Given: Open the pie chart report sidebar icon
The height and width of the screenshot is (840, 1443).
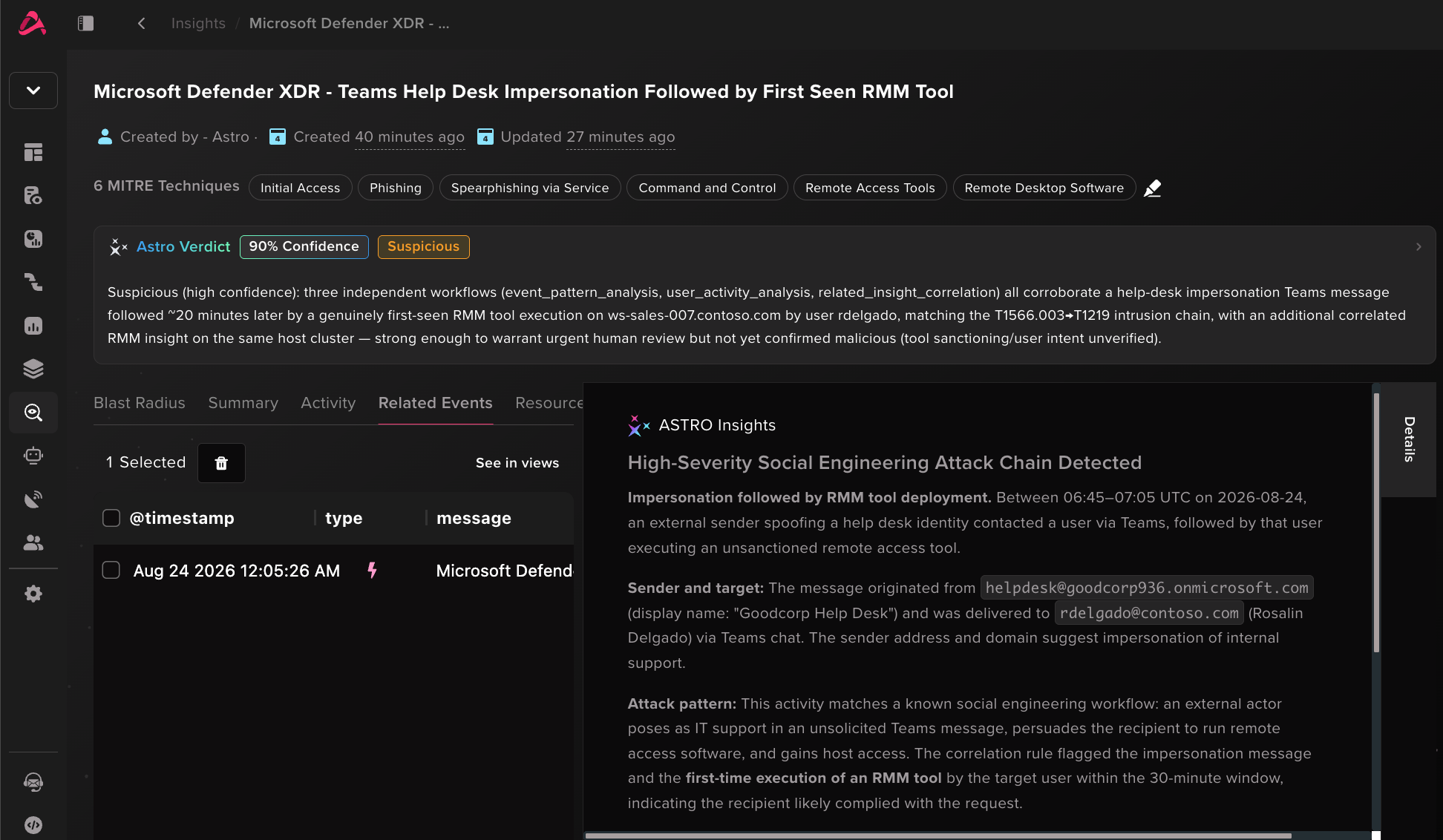Looking at the screenshot, I should [x=33, y=238].
